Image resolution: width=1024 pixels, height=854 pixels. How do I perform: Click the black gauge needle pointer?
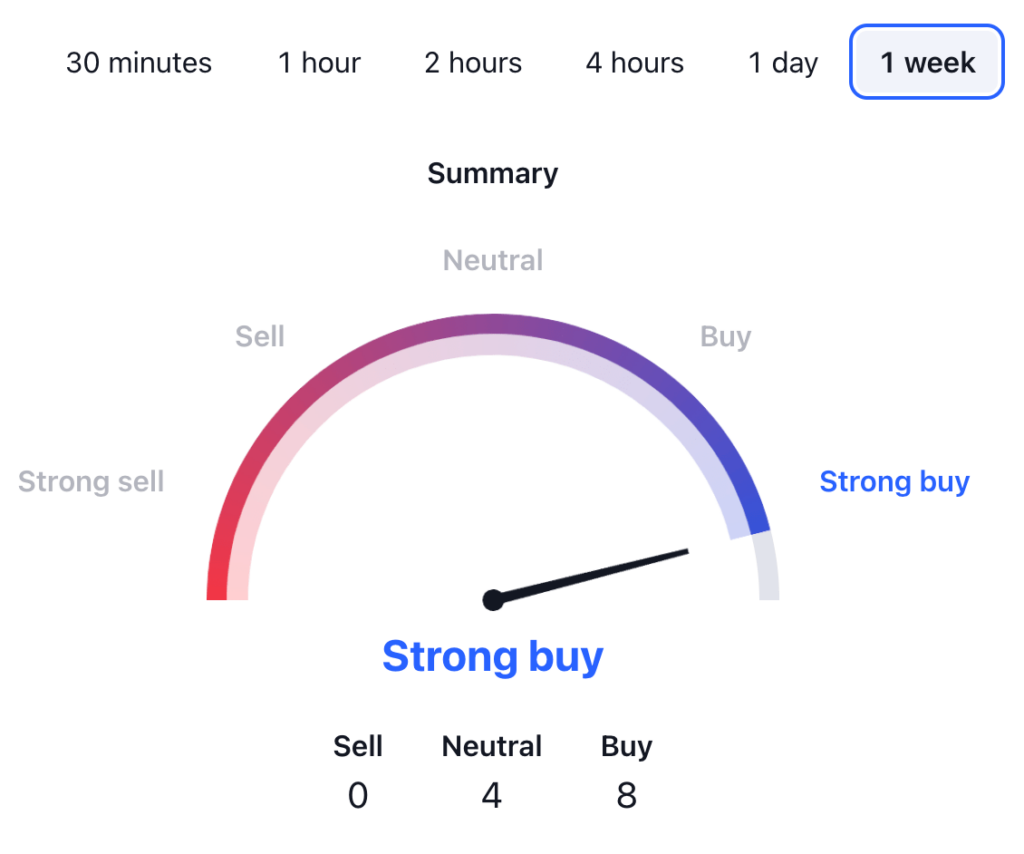point(600,574)
